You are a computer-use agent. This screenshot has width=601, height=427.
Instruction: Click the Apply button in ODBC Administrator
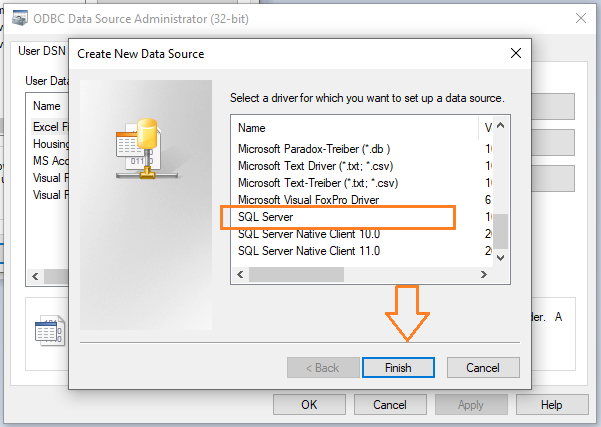click(471, 405)
